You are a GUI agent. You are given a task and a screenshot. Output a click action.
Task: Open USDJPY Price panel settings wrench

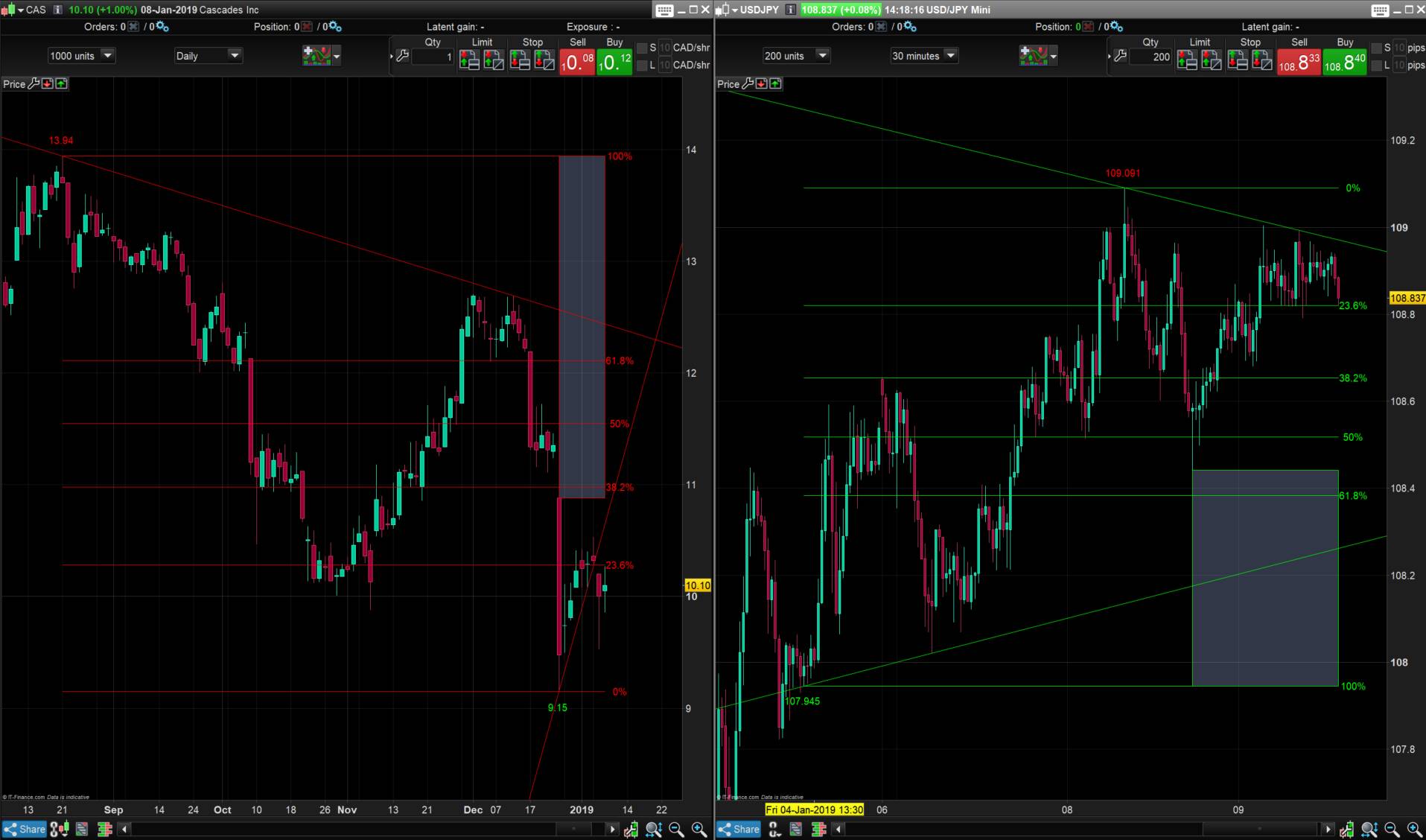tap(748, 84)
